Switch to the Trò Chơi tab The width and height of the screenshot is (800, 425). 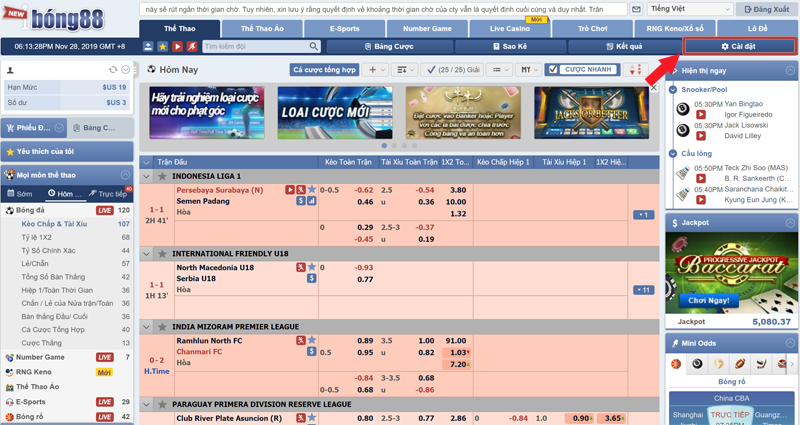(x=592, y=29)
